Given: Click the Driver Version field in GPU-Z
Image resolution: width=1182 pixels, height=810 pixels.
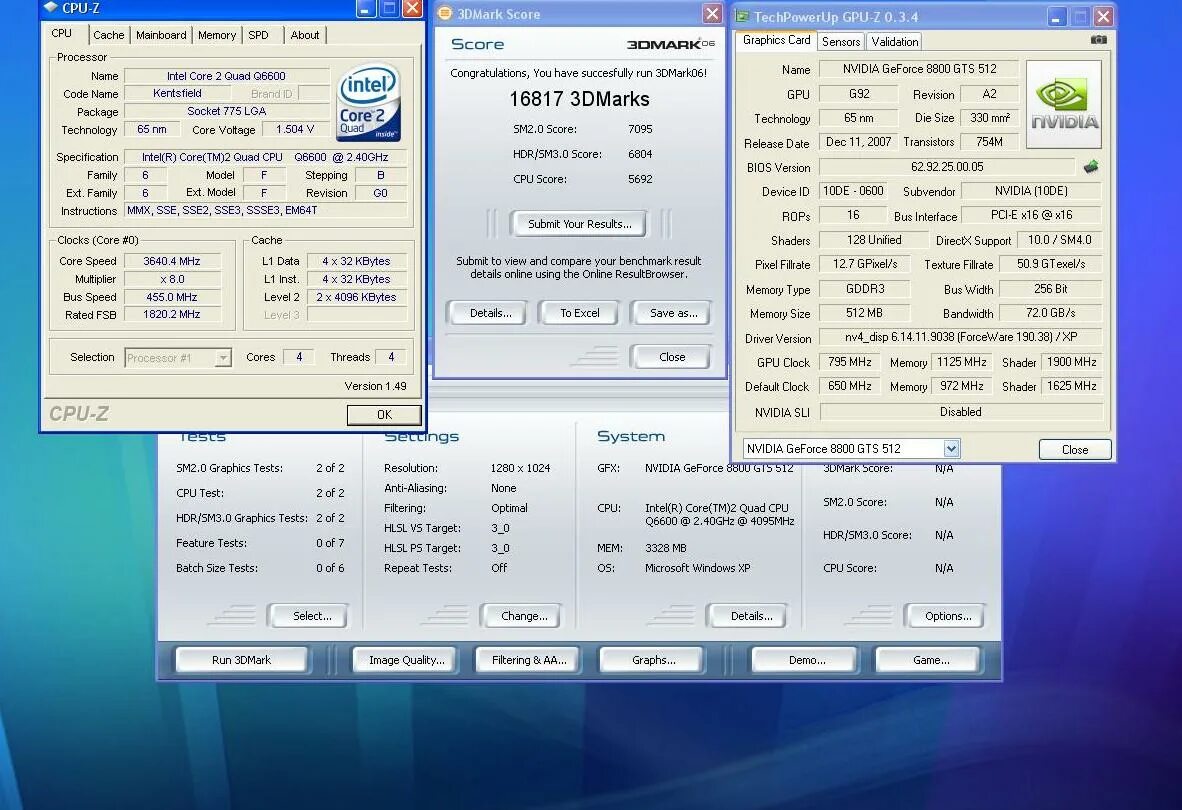Looking at the screenshot, I should pyautogui.click(x=960, y=337).
